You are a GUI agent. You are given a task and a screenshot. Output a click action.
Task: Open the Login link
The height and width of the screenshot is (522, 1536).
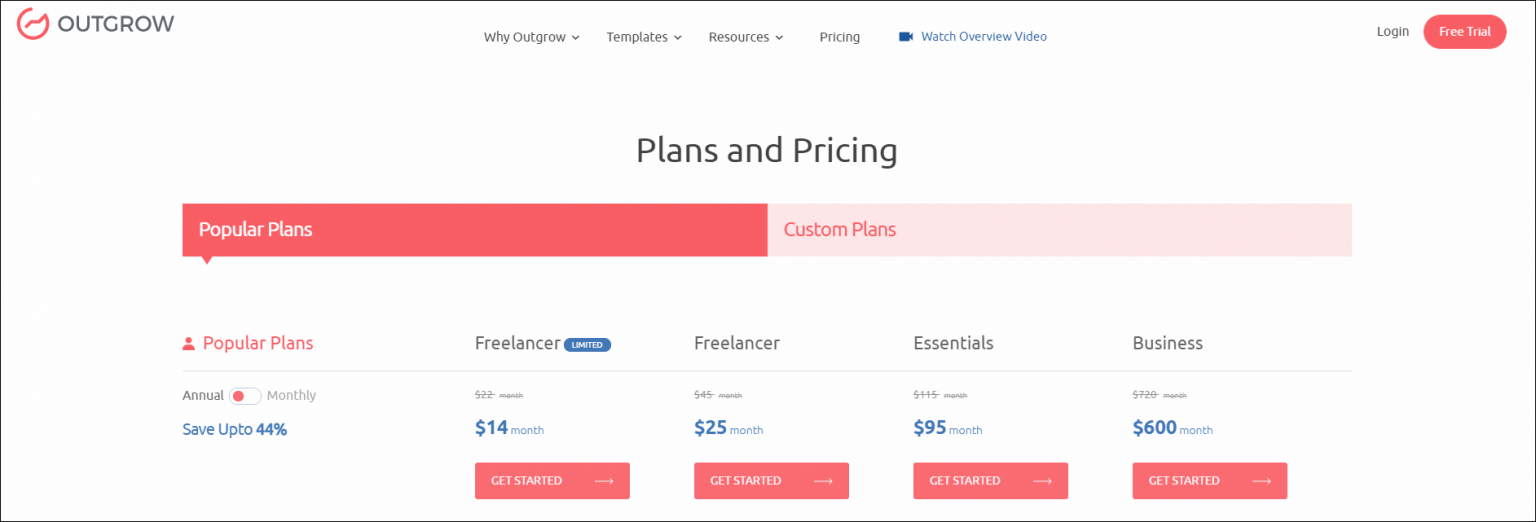click(x=1392, y=32)
